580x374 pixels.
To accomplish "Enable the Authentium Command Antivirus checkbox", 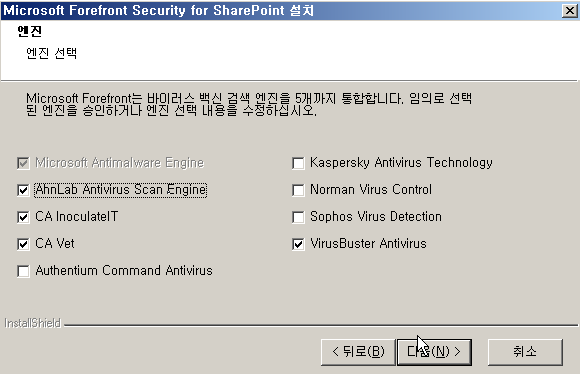I will [x=23, y=271].
